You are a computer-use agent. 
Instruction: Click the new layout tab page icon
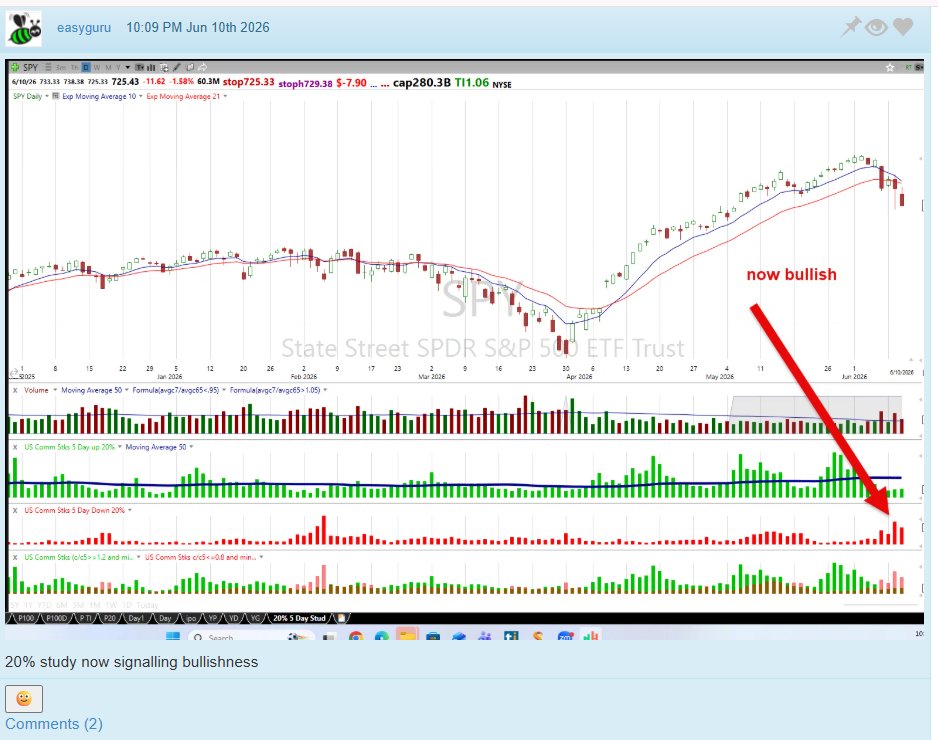tap(341, 618)
